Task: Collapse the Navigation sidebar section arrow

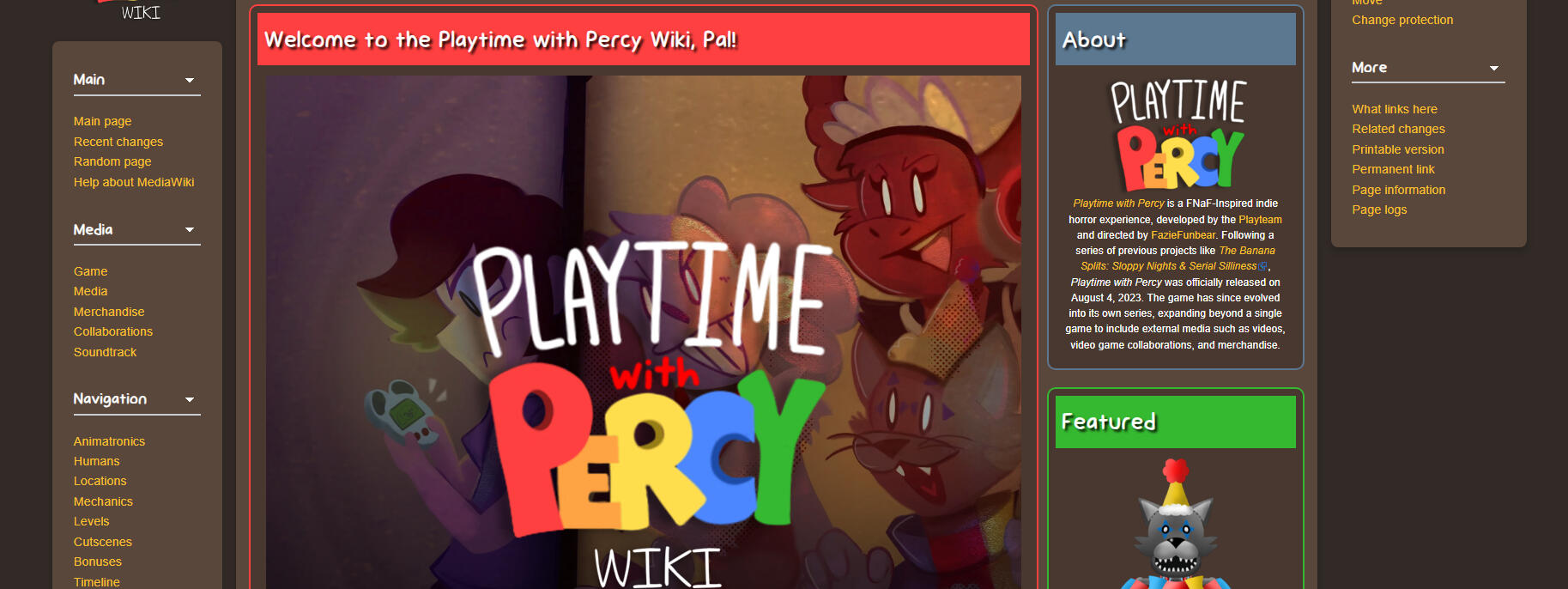Action: (x=190, y=400)
